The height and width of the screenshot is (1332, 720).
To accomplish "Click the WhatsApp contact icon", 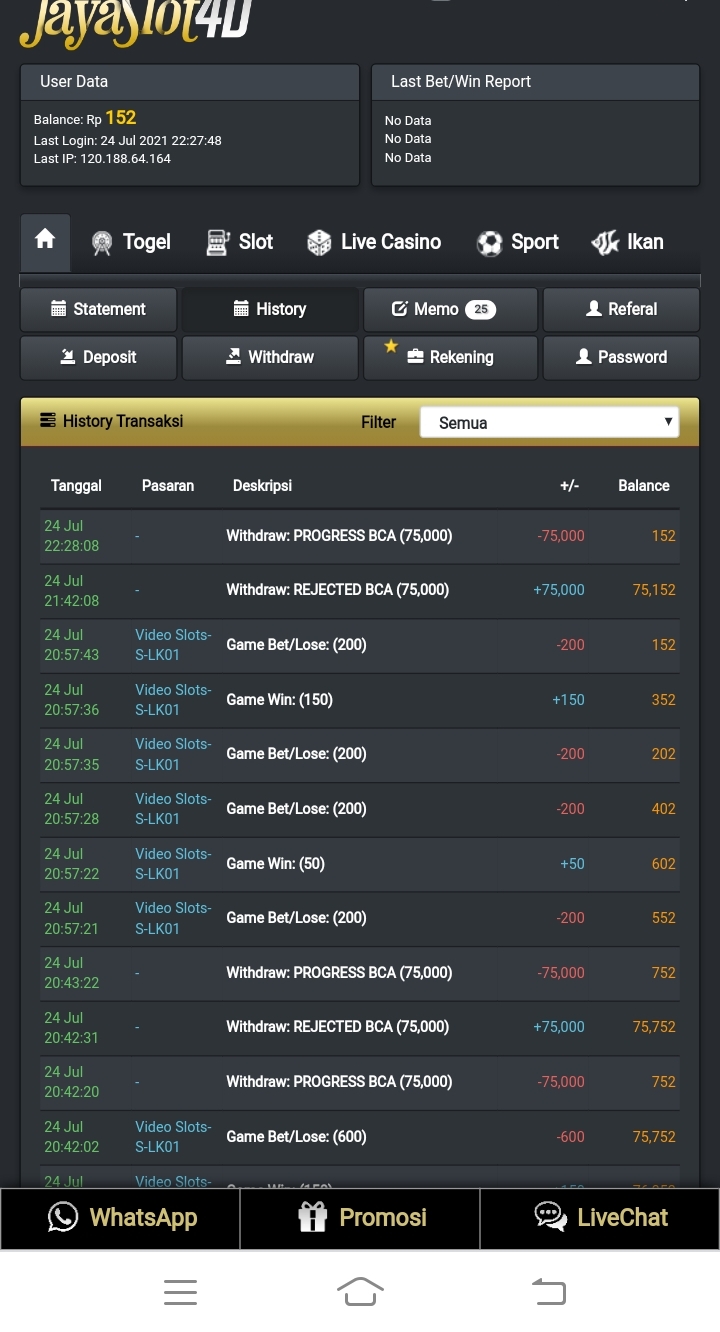I will pos(63,1217).
